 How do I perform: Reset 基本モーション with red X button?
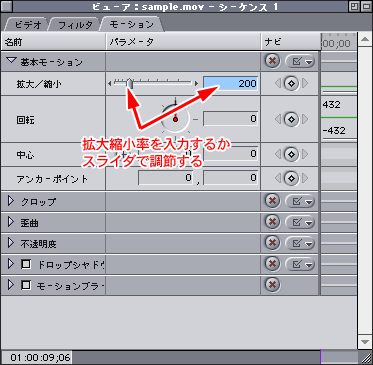[272, 61]
